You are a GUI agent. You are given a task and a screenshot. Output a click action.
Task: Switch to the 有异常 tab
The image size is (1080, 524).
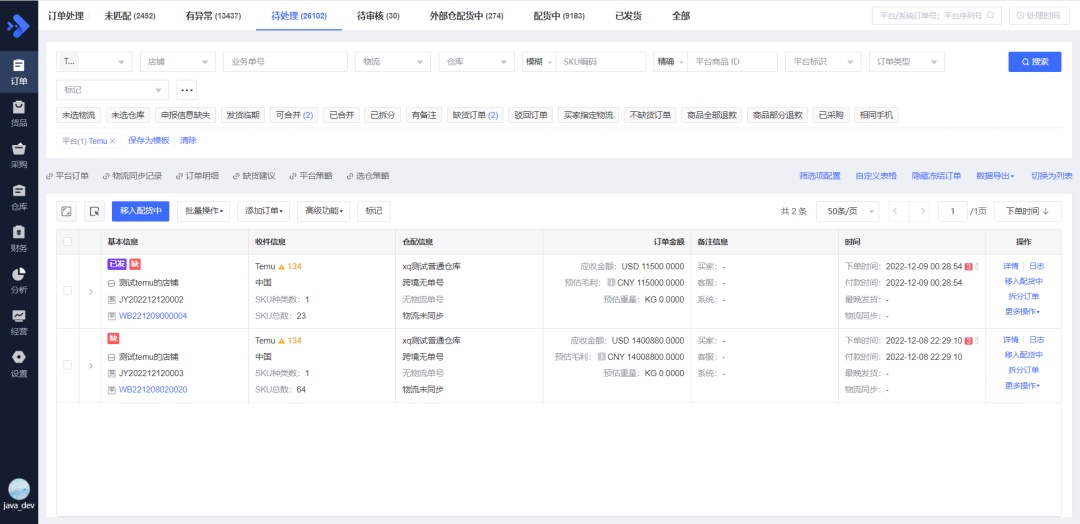(x=212, y=16)
